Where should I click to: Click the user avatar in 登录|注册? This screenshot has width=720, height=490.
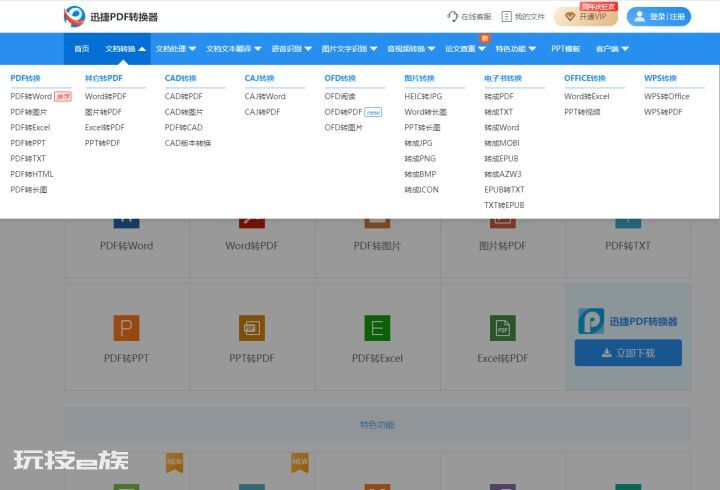pyautogui.click(x=639, y=17)
